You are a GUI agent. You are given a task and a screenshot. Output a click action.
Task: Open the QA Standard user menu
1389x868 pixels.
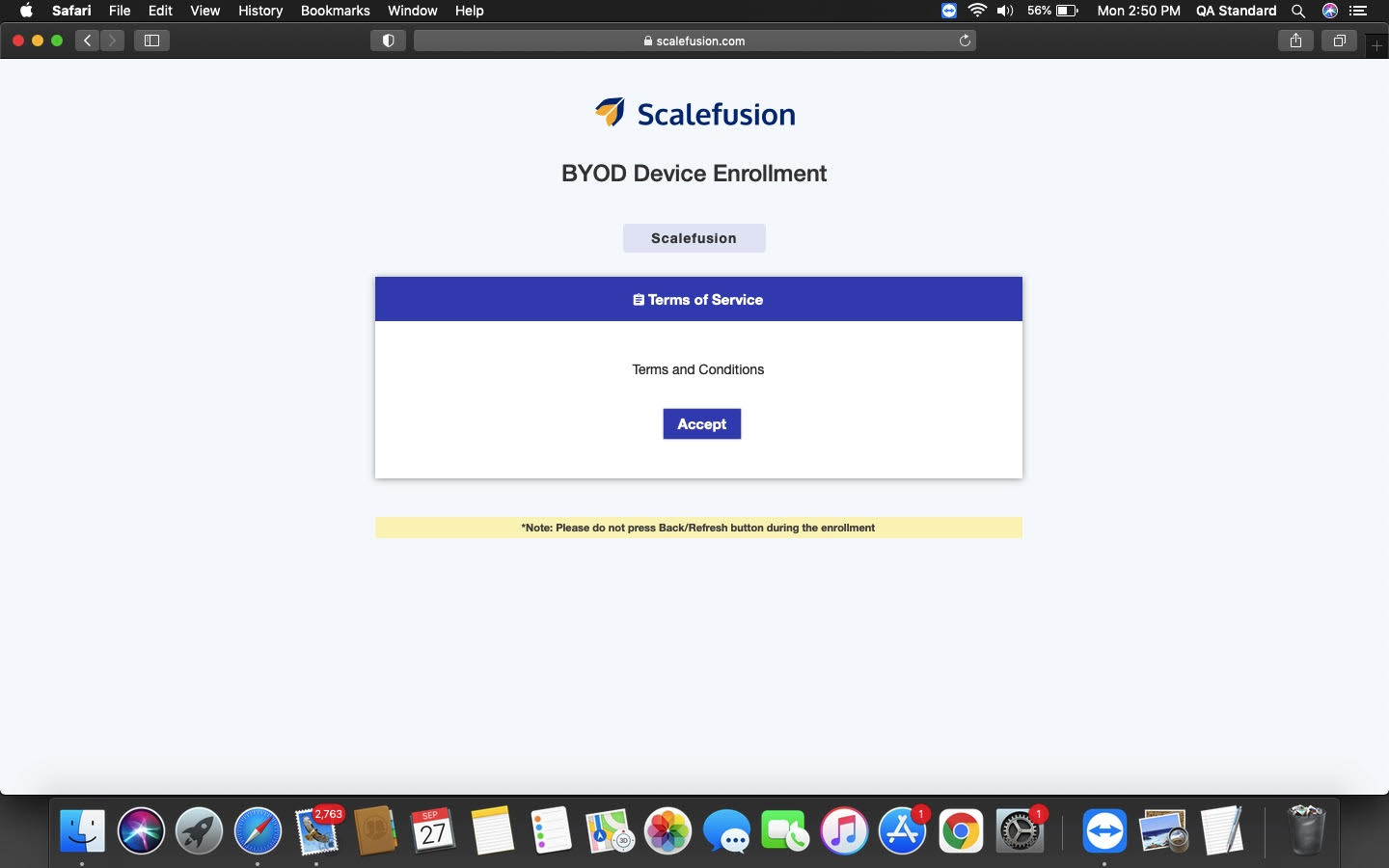pos(1236,11)
